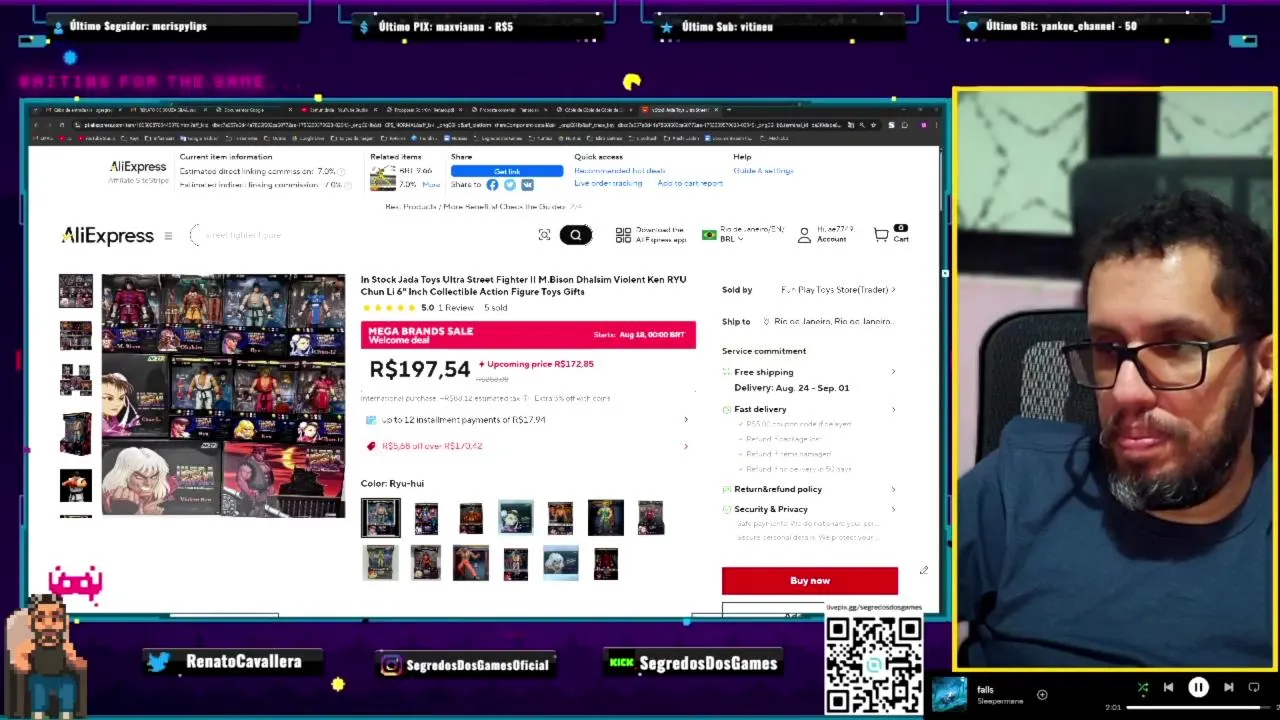The image size is (1280, 720).
Task: Switch to the active AliExpress browser tab
Action: 680,109
